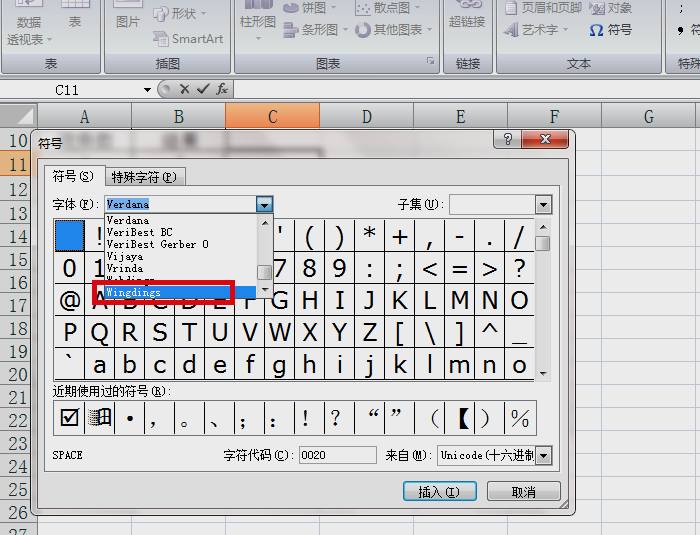The image size is (700, 535).
Task: Open the chart group dialog launcher
Action: coord(430,61)
